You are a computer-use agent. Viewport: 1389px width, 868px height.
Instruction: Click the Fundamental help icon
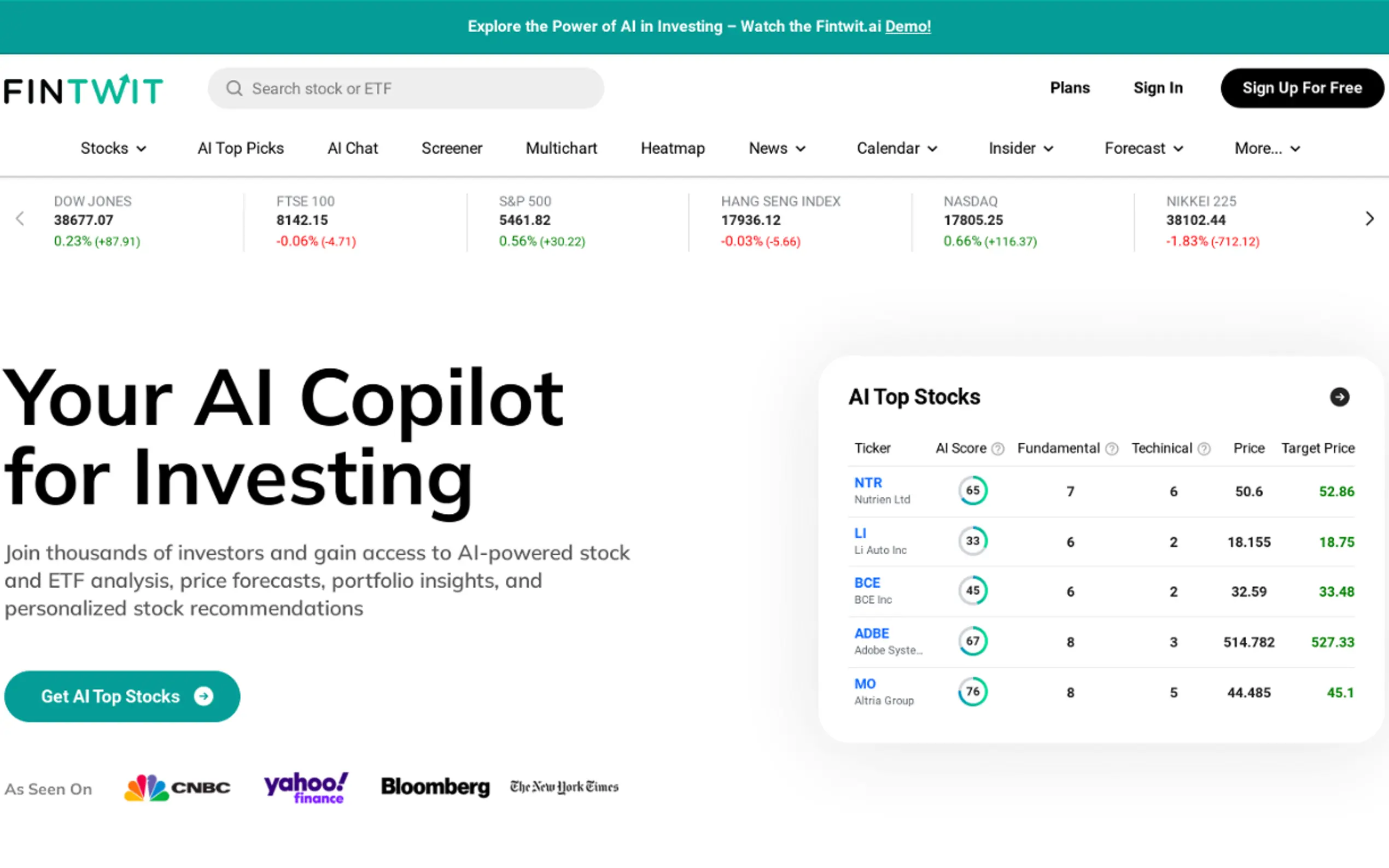pyautogui.click(x=1112, y=449)
